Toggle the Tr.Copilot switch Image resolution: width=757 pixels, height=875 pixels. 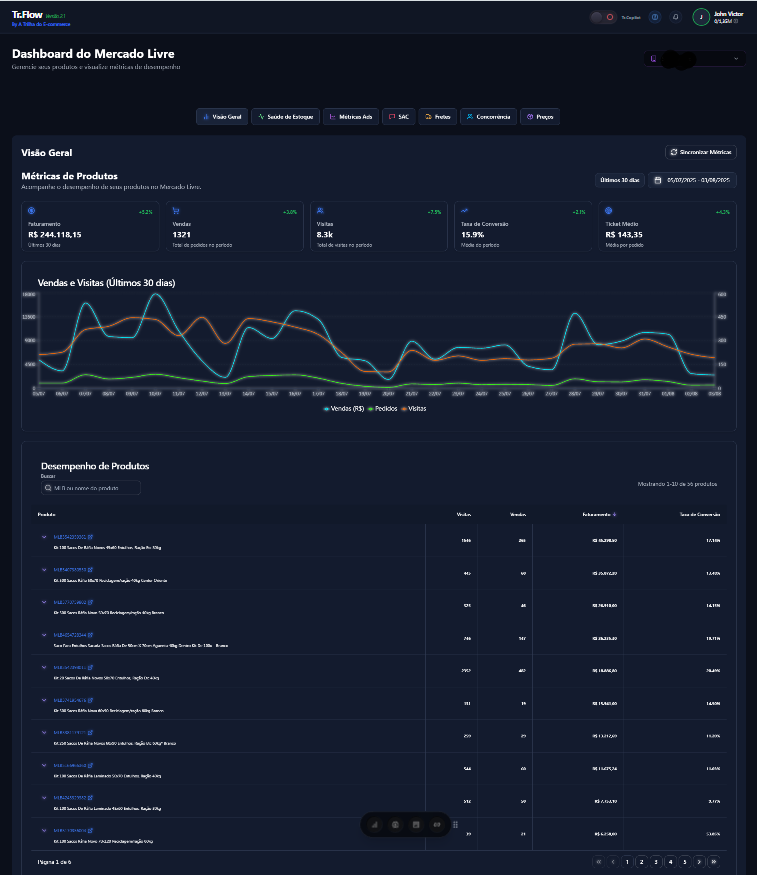tap(602, 17)
